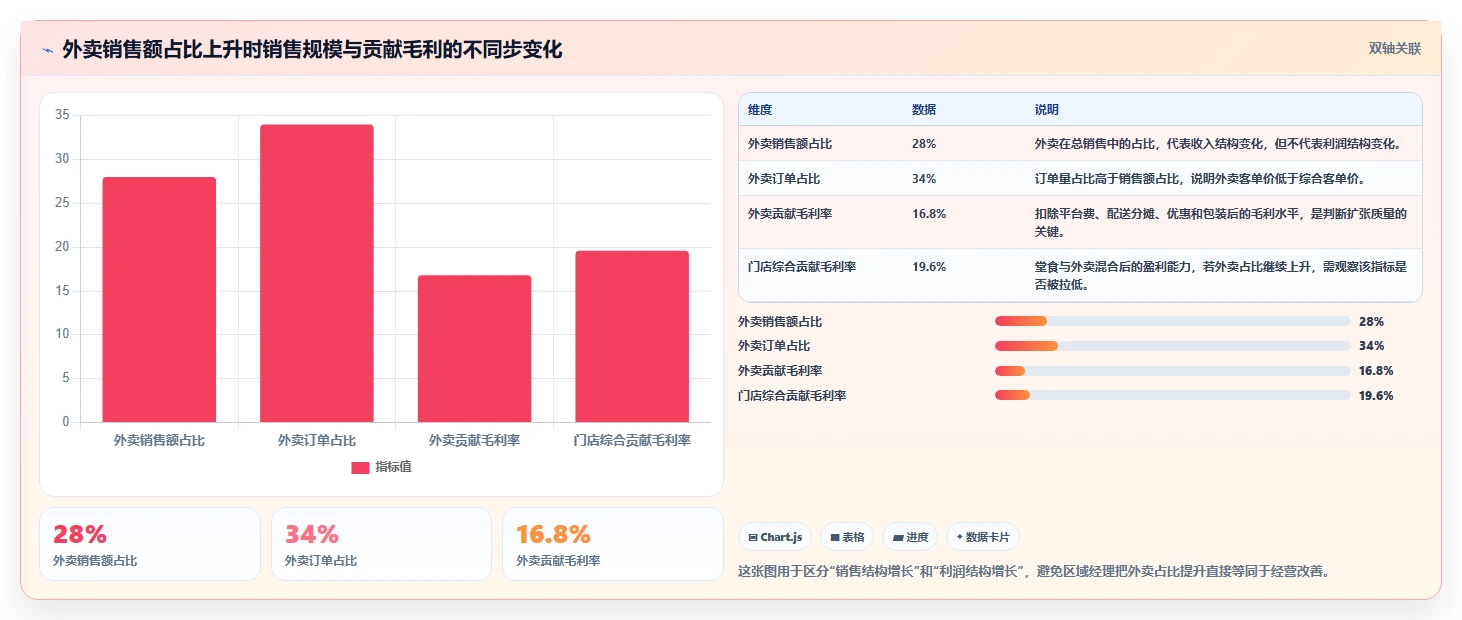
Task: Click the 数据 table column header
Action: [x=924, y=110]
